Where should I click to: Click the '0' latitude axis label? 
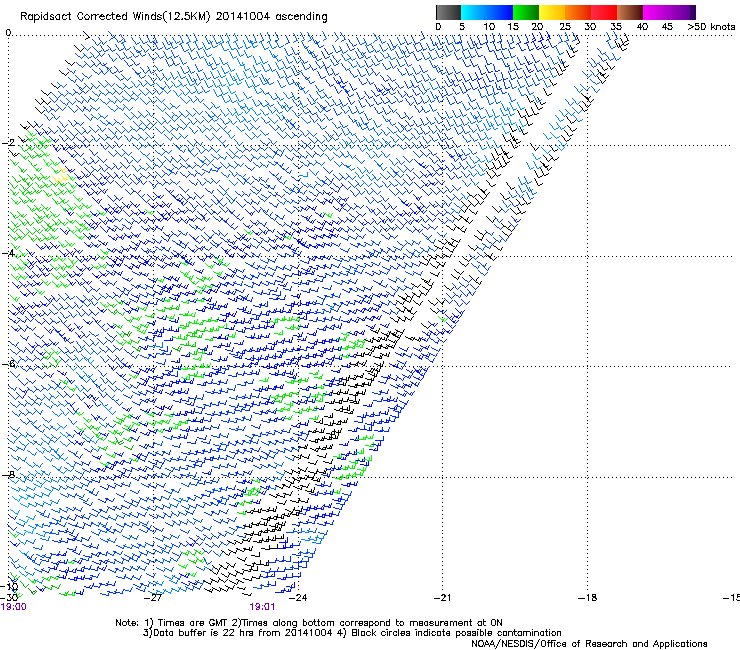point(8,33)
